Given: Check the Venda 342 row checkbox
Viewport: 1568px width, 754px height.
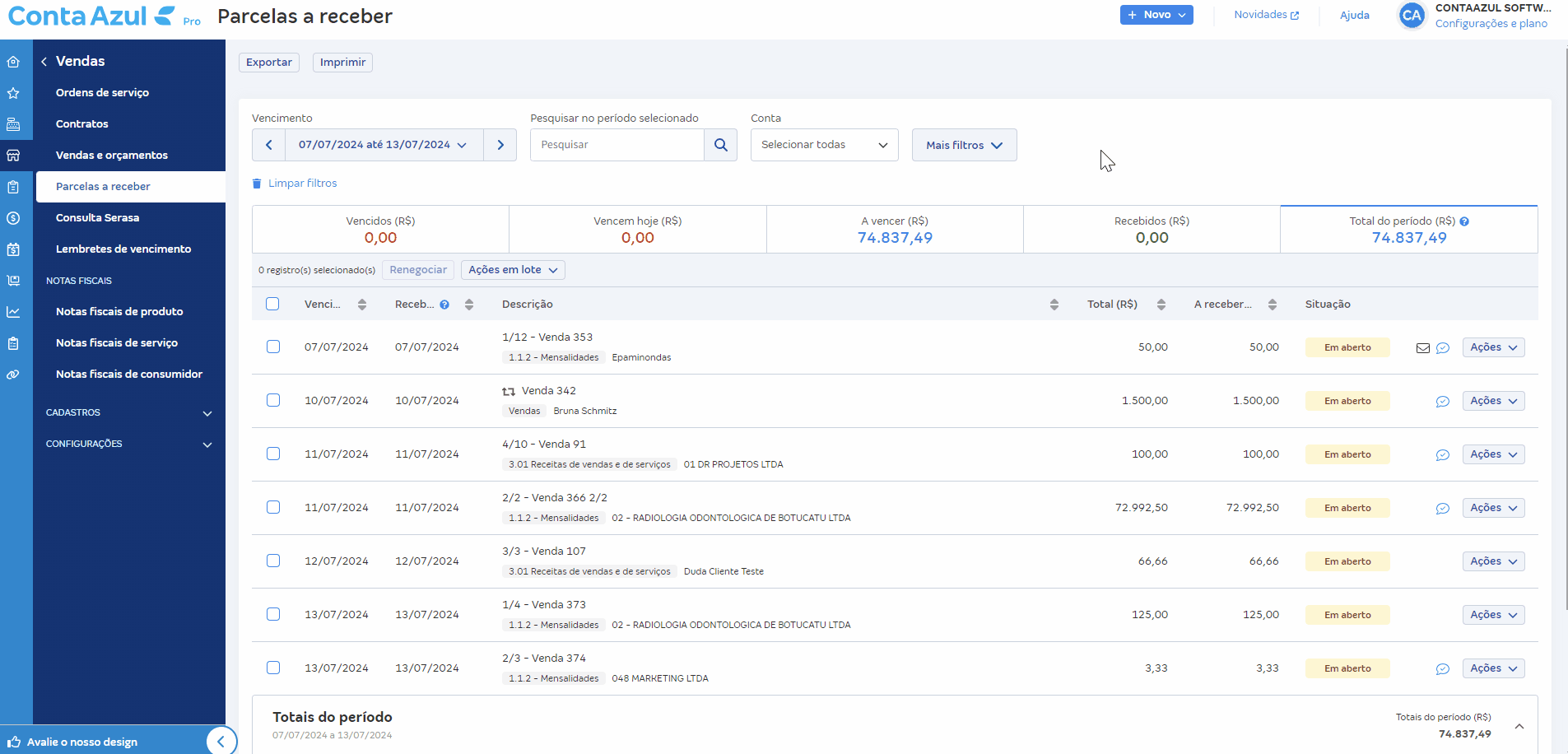Looking at the screenshot, I should [x=273, y=400].
